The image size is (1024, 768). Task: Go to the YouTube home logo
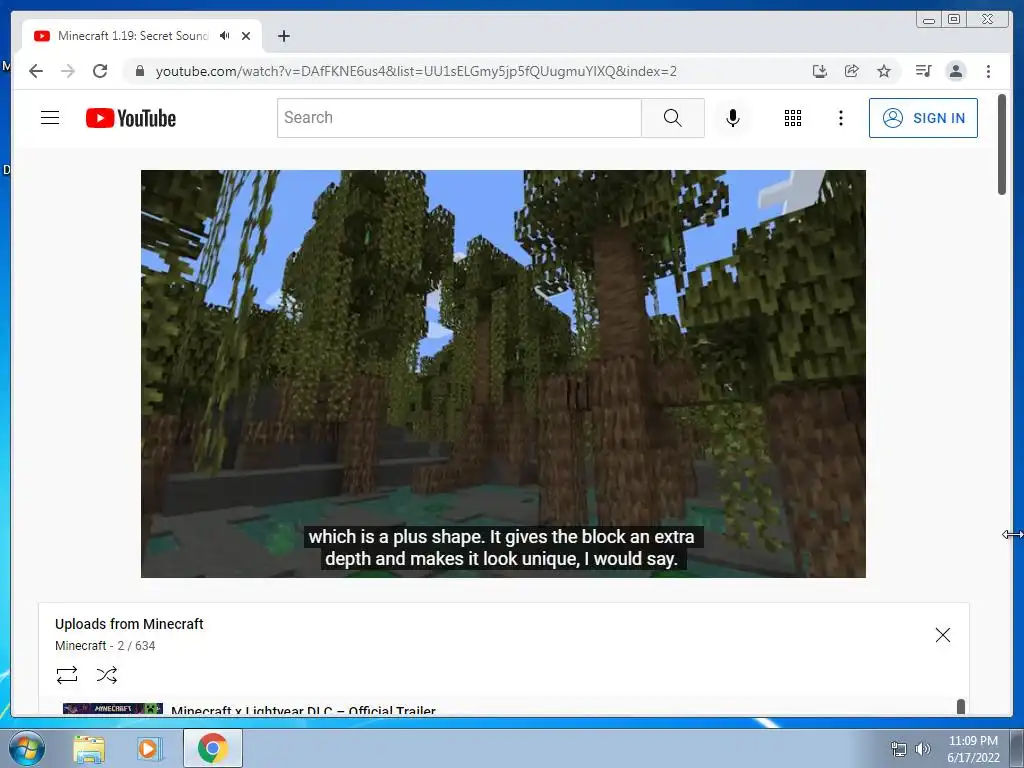pos(131,118)
